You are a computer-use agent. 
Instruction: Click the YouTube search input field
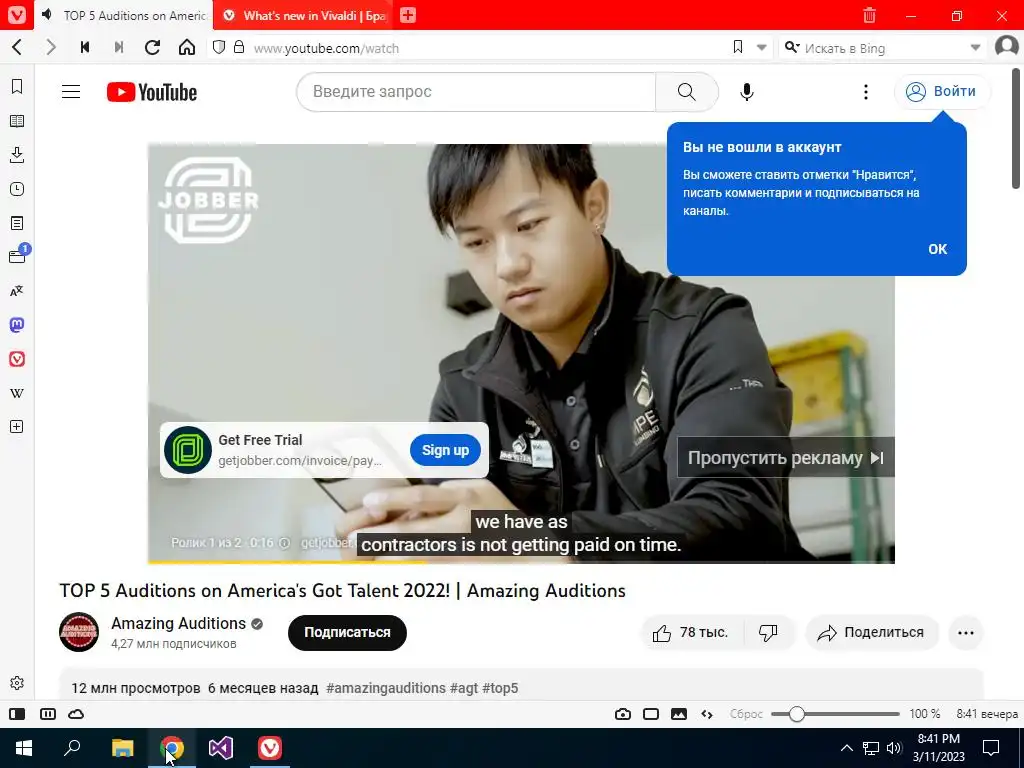[476, 91]
